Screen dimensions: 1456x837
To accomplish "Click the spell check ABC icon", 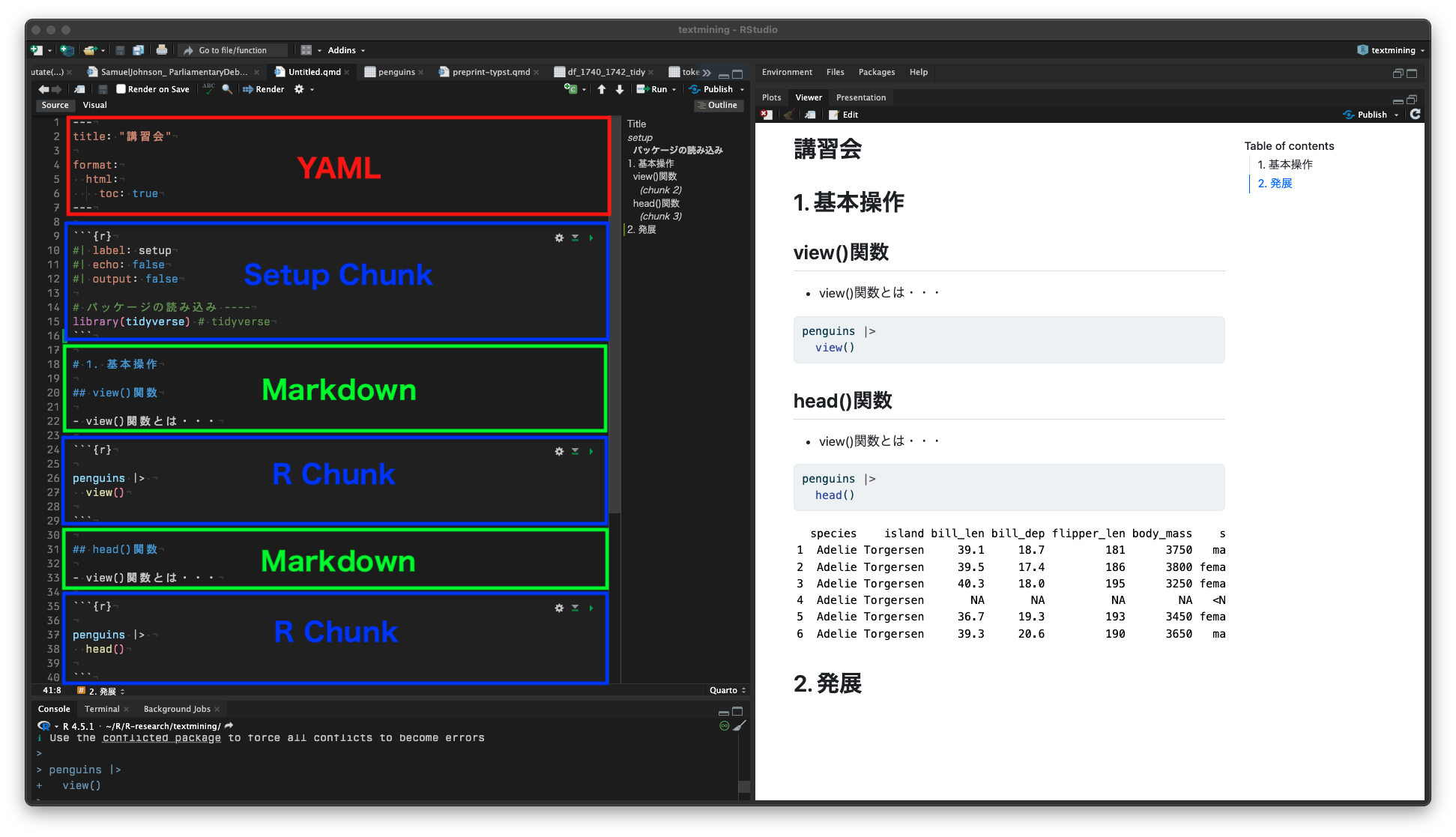I will tap(208, 88).
